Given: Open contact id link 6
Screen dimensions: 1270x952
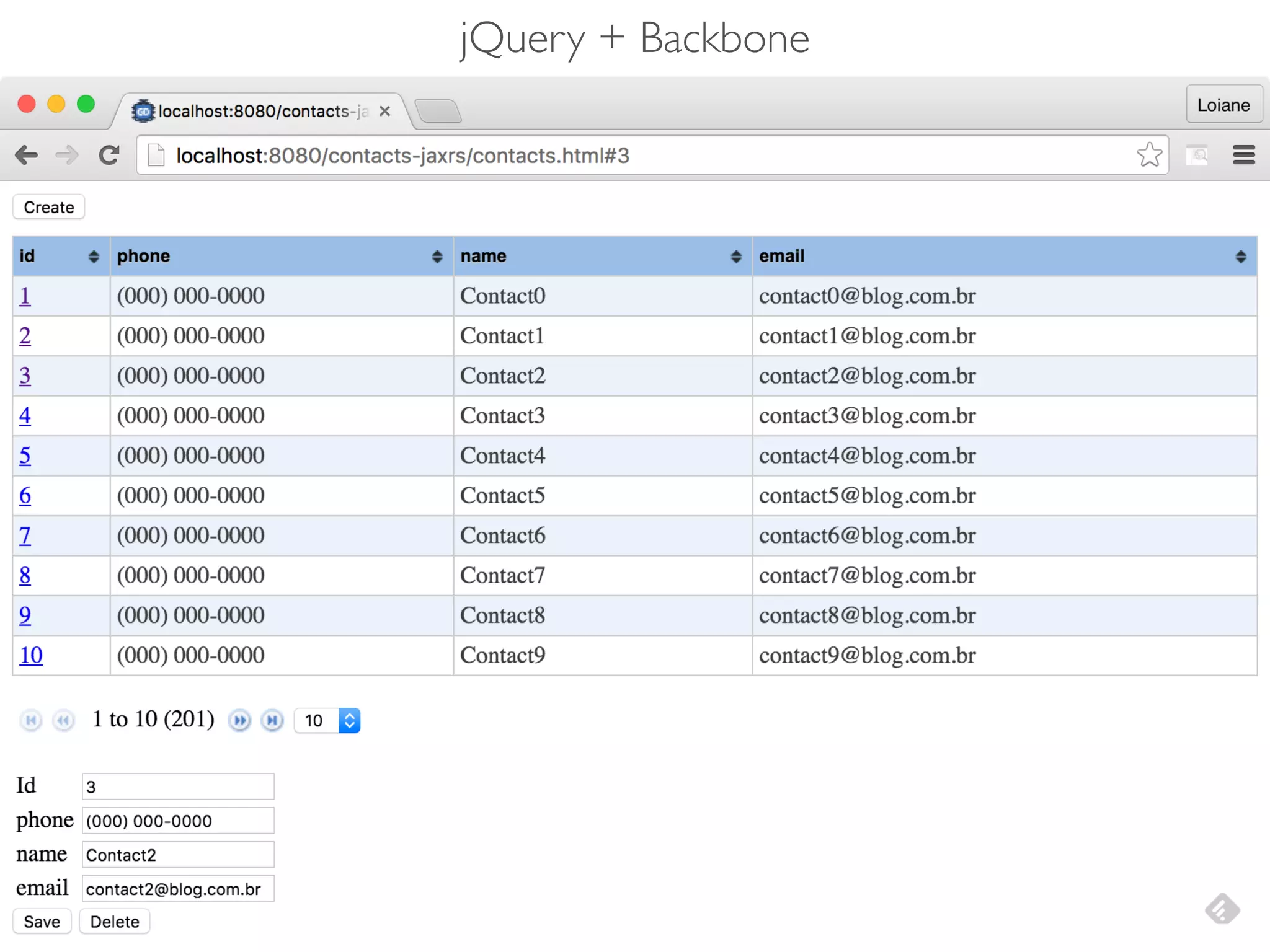Looking at the screenshot, I should (x=25, y=495).
